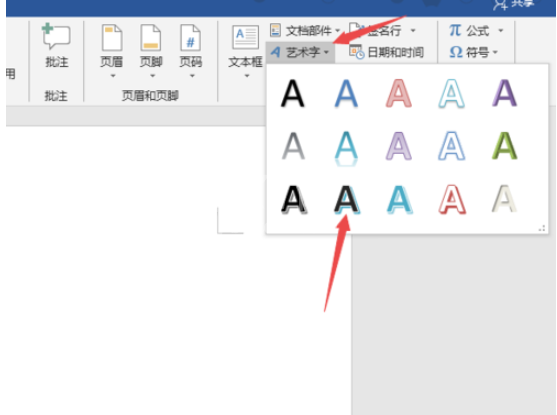Open 文档部件 quick parts
The width and height of the screenshot is (557, 415).
coord(305,31)
